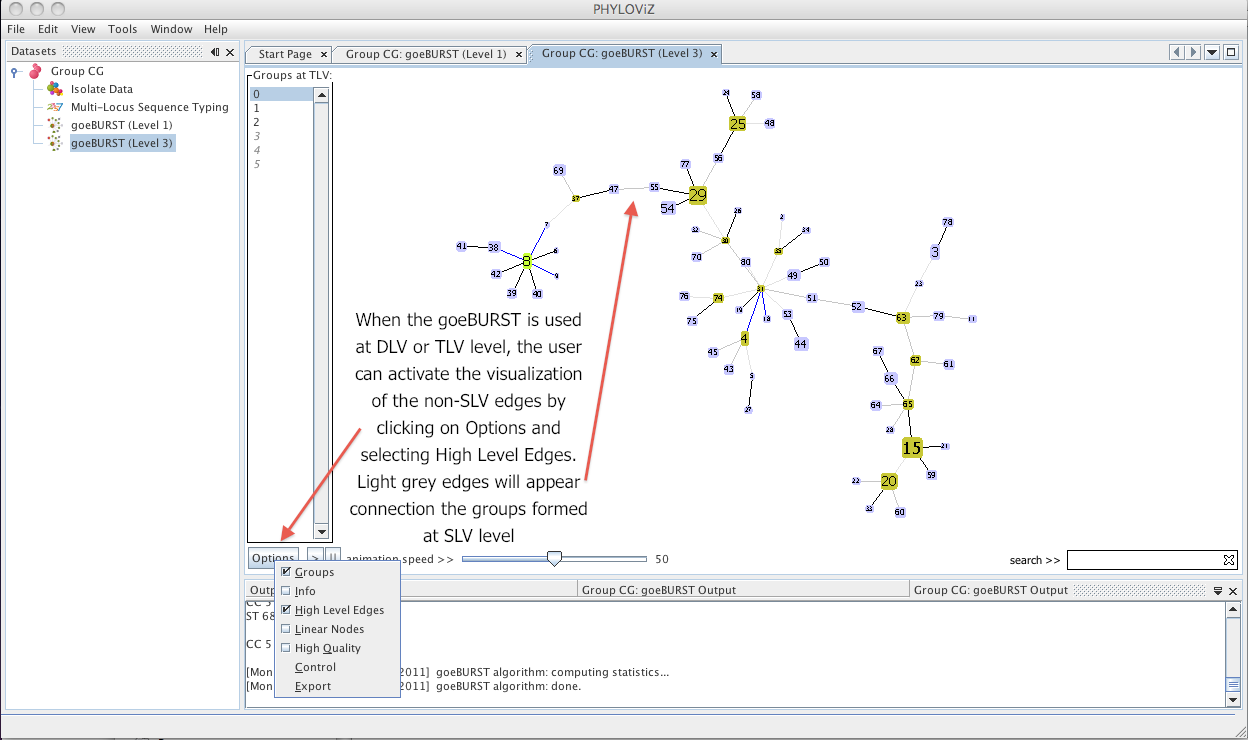This screenshot has height=740, width=1248.
Task: Select green node 8 in the graph
Action: click(x=526, y=261)
